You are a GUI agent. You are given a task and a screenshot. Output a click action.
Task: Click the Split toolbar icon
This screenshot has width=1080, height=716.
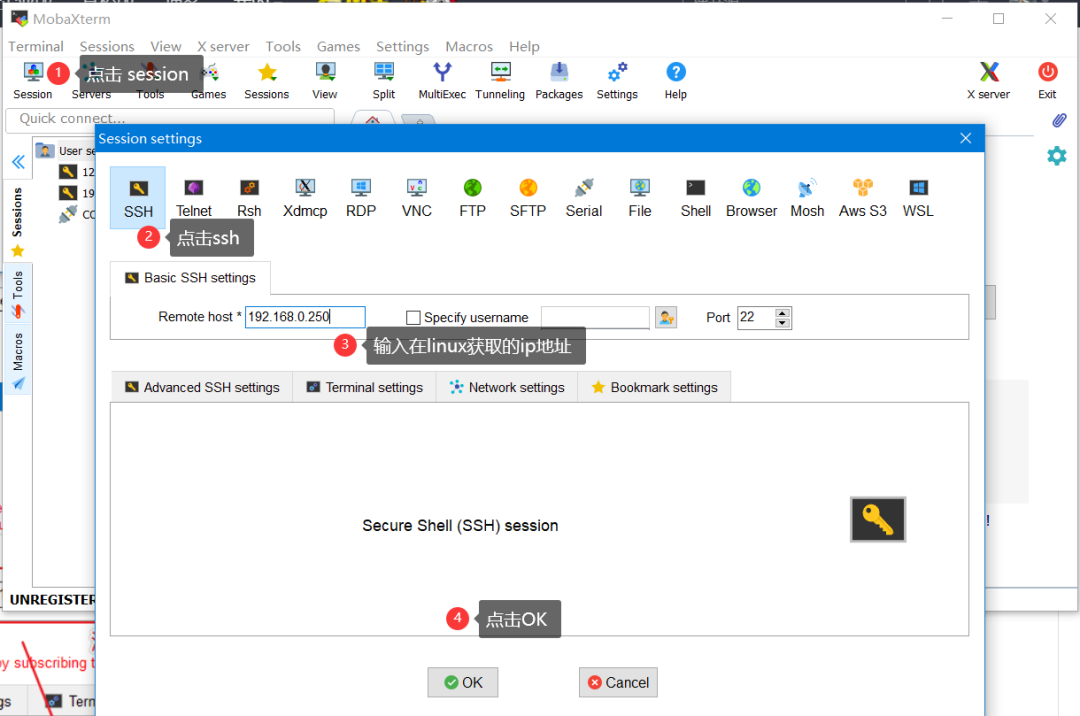pos(384,81)
